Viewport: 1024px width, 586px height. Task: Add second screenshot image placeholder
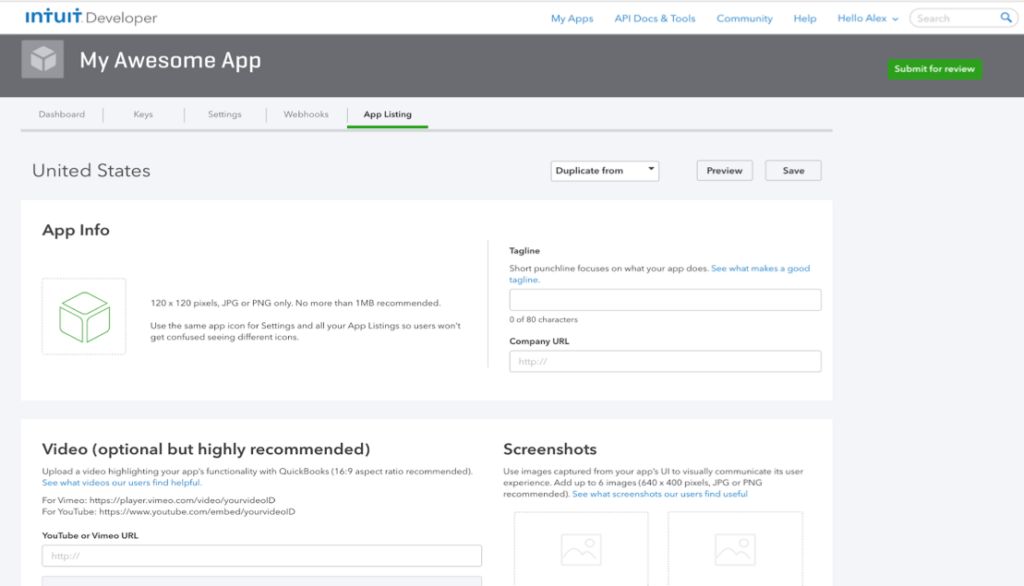735,549
